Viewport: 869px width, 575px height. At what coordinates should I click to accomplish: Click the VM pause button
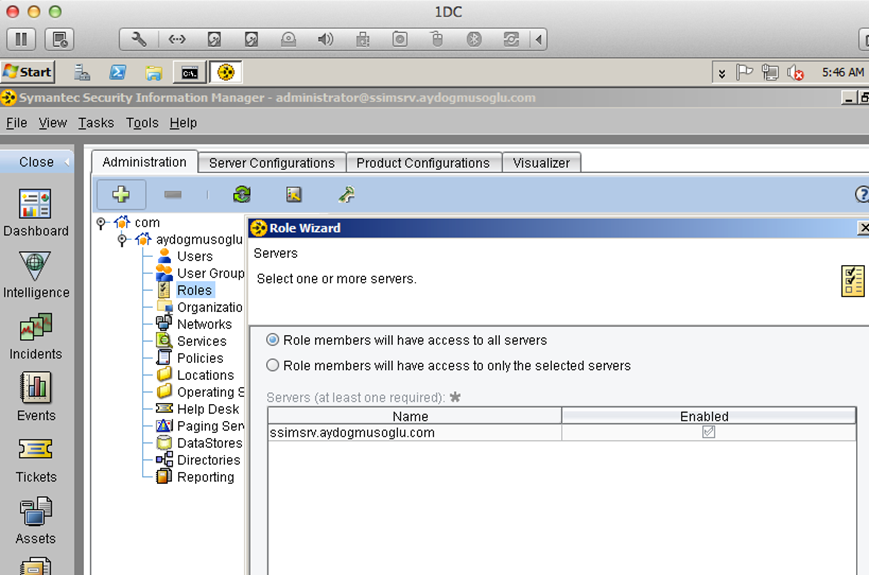point(21,39)
